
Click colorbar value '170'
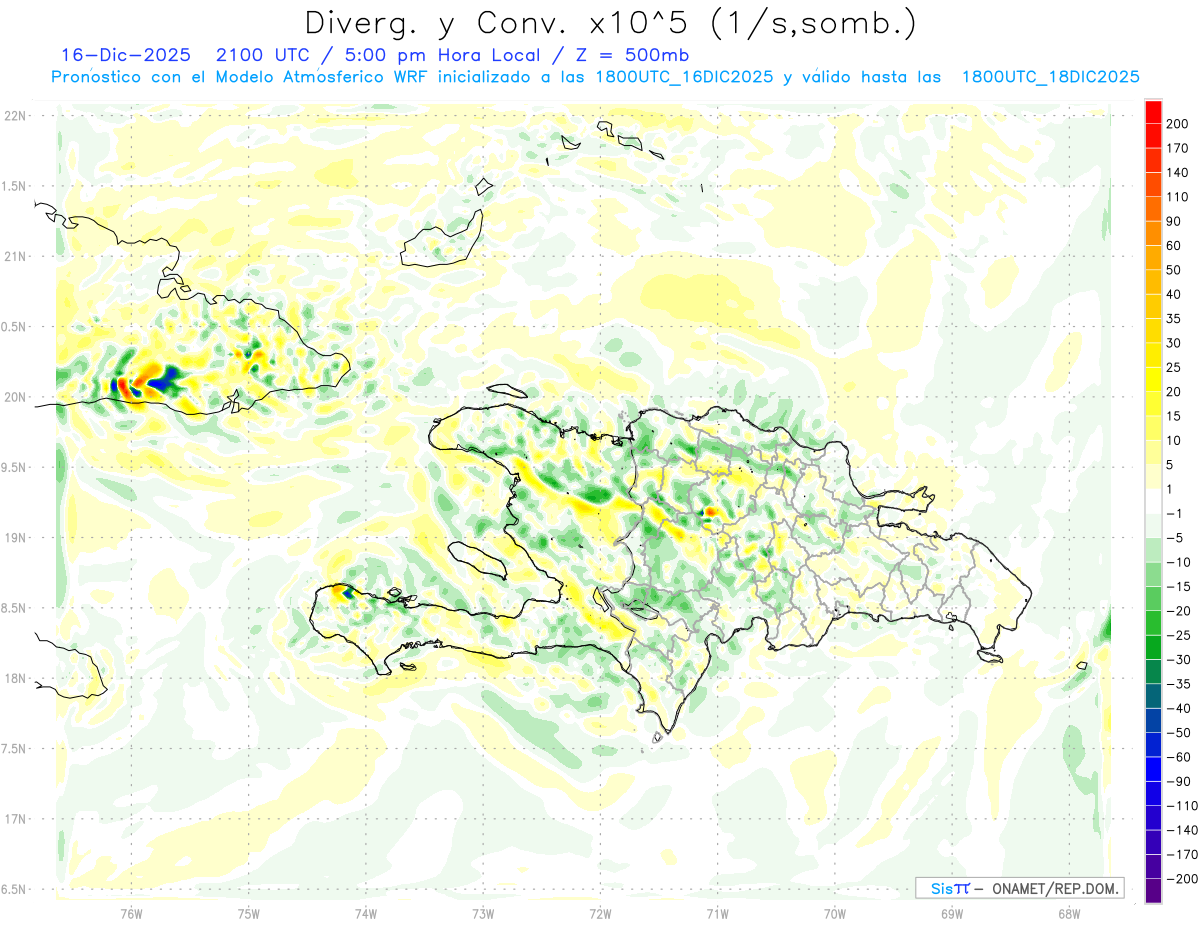[1176, 148]
